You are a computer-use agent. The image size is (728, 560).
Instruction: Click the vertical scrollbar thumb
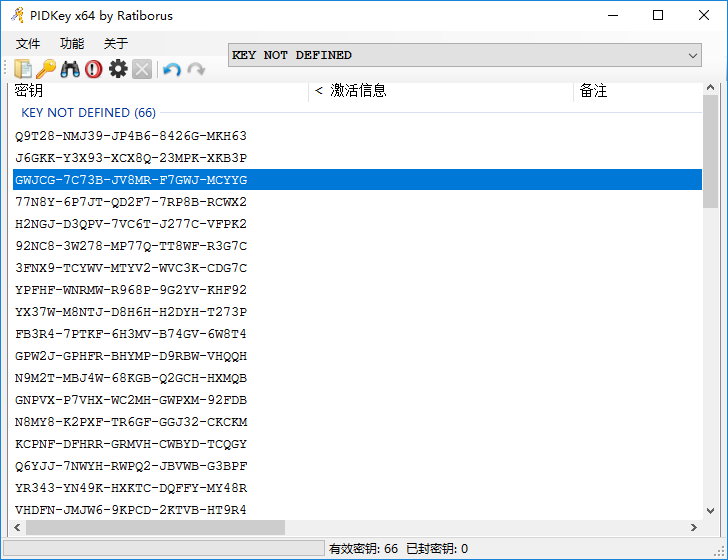[x=710, y=151]
